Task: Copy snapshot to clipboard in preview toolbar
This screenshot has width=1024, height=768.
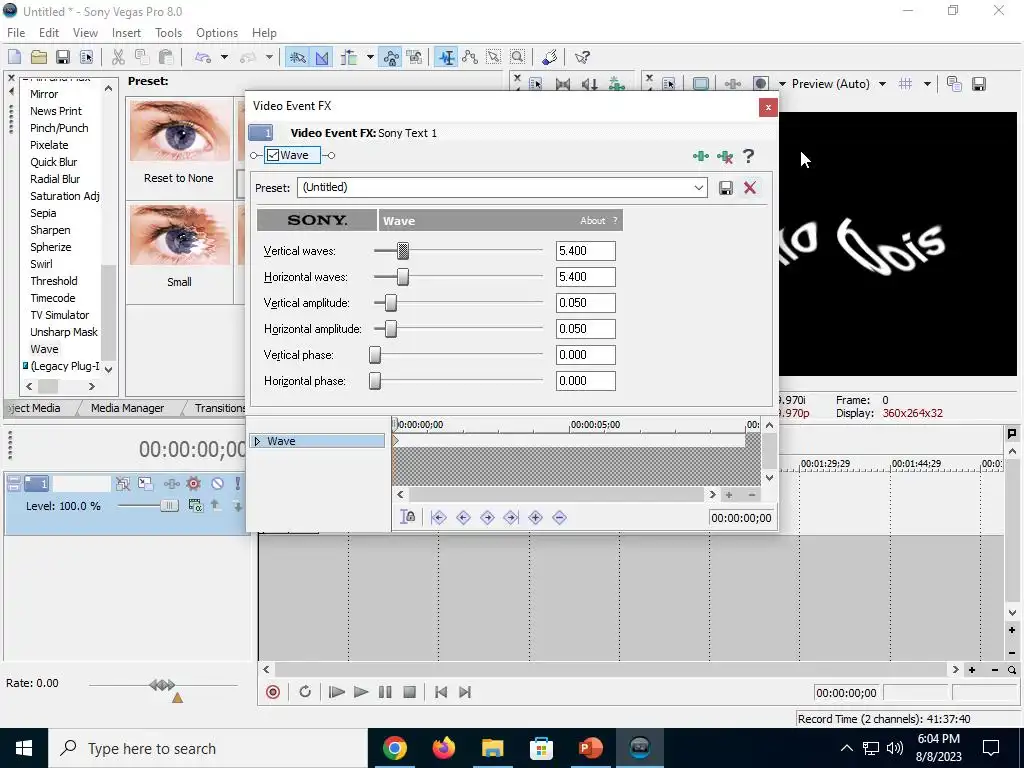Action: click(x=954, y=84)
